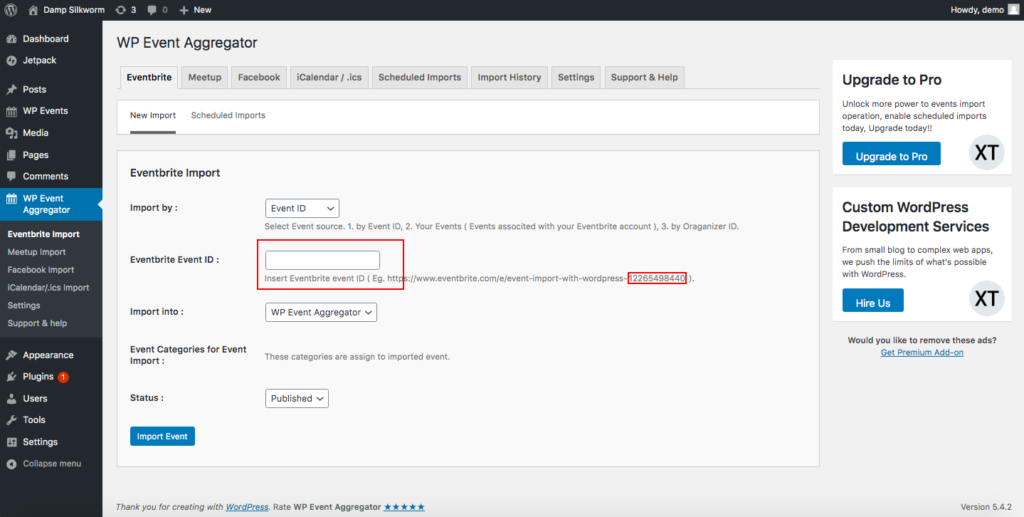
Task: Open the Support & Help tab
Action: point(644,77)
